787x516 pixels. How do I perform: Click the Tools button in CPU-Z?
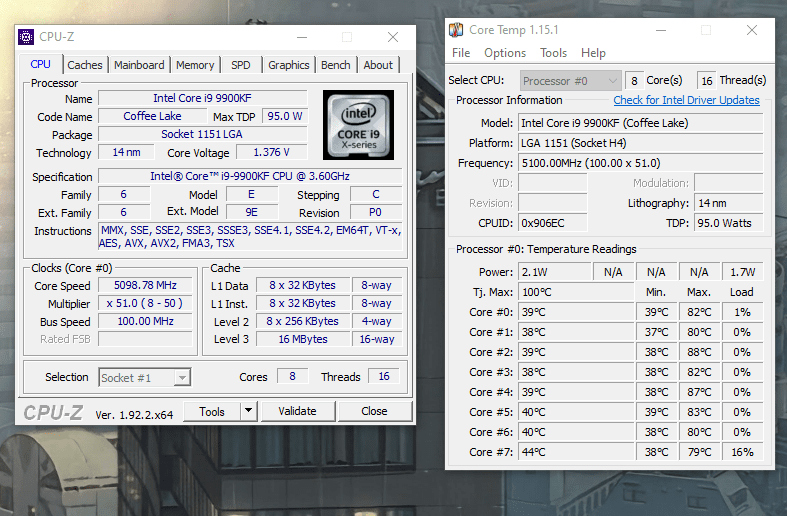click(212, 412)
